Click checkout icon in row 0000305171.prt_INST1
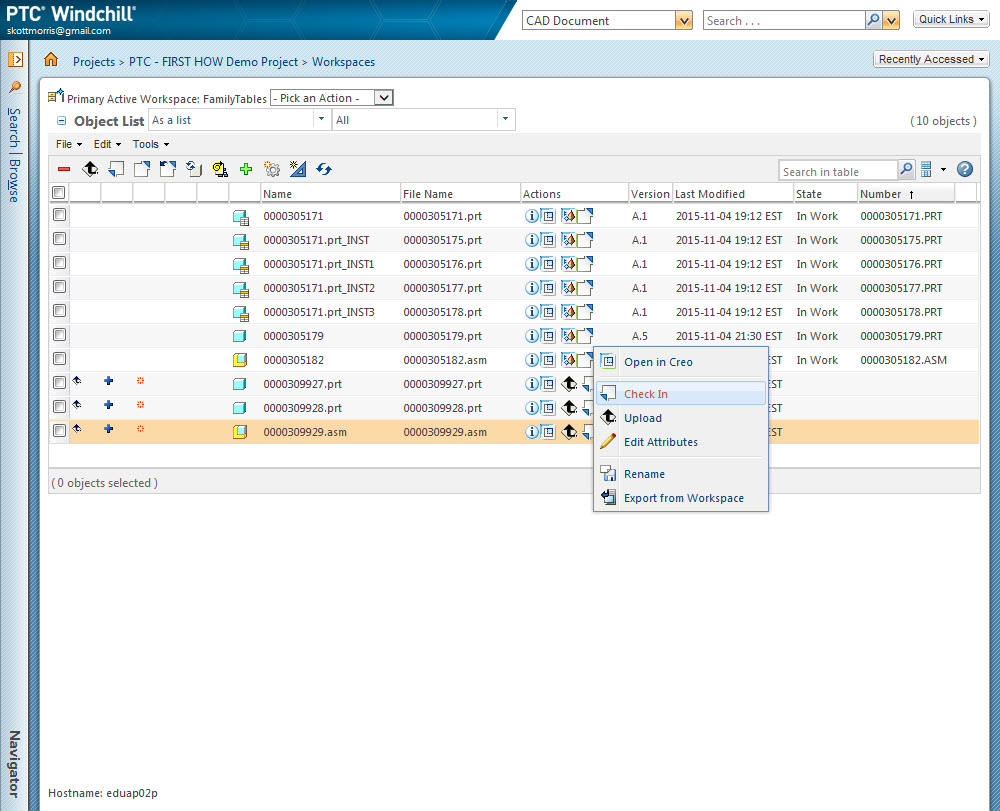The width and height of the screenshot is (1000, 811). pyautogui.click(x=585, y=263)
